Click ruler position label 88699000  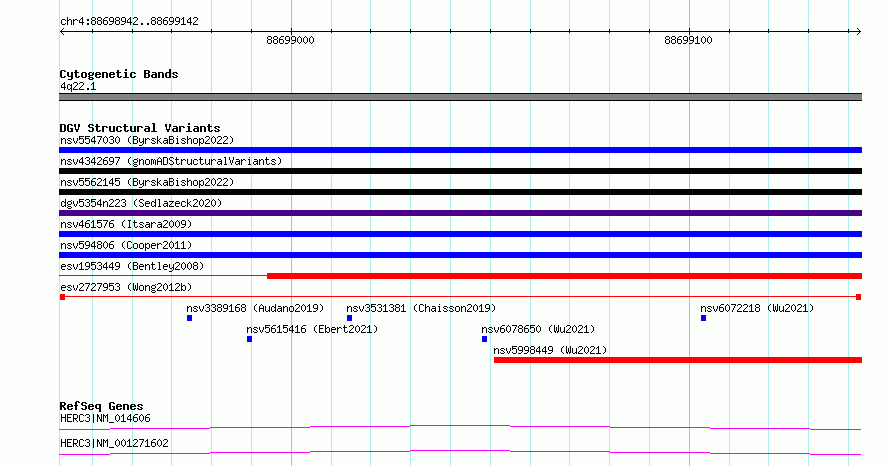click(x=290, y=40)
